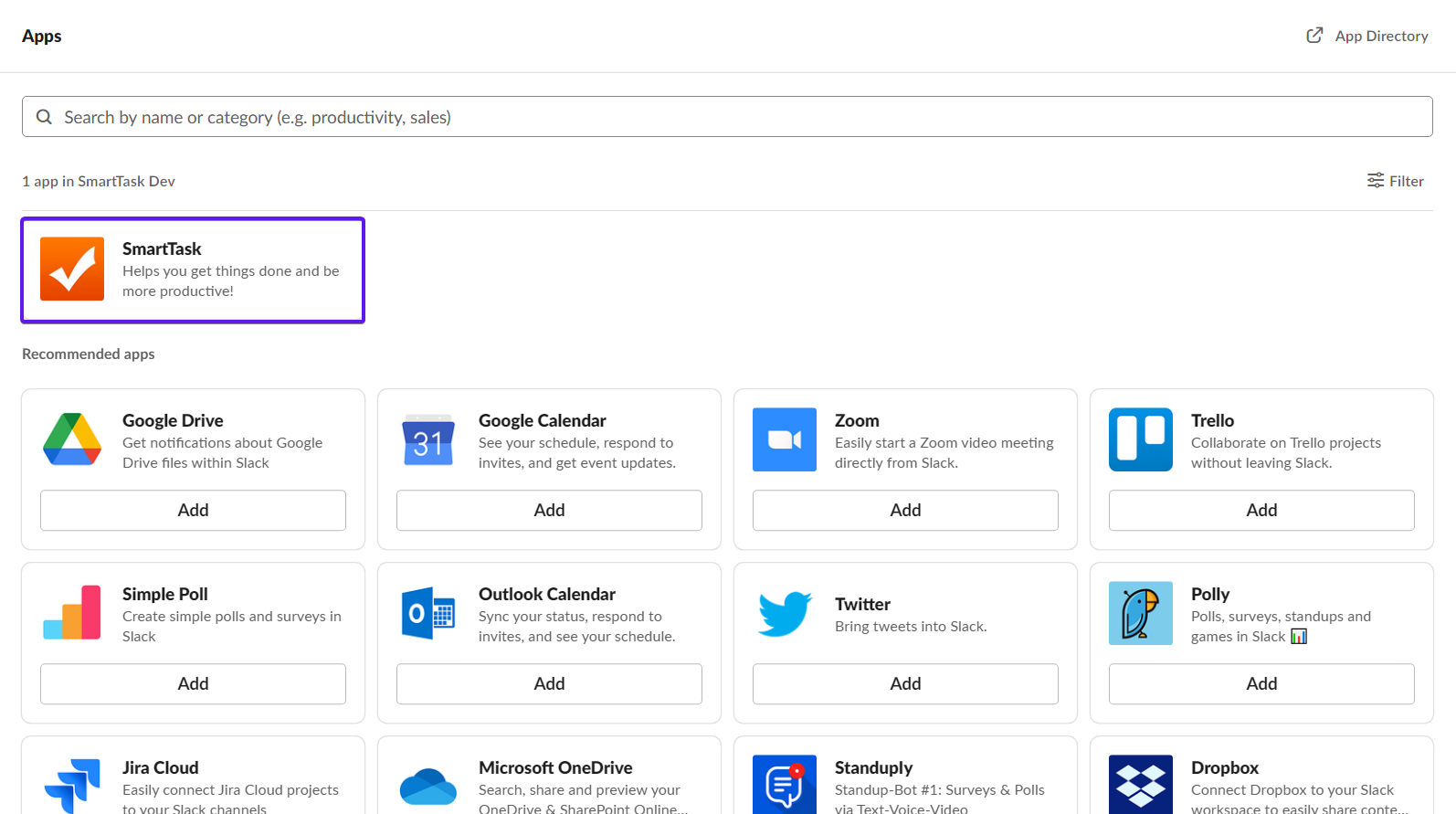Add the Google Calendar app
1456x814 pixels.
(549, 510)
